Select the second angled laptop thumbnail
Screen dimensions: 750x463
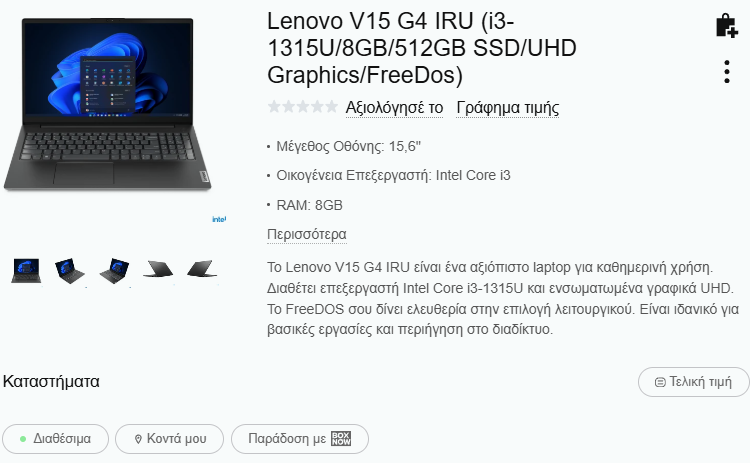click(x=70, y=271)
